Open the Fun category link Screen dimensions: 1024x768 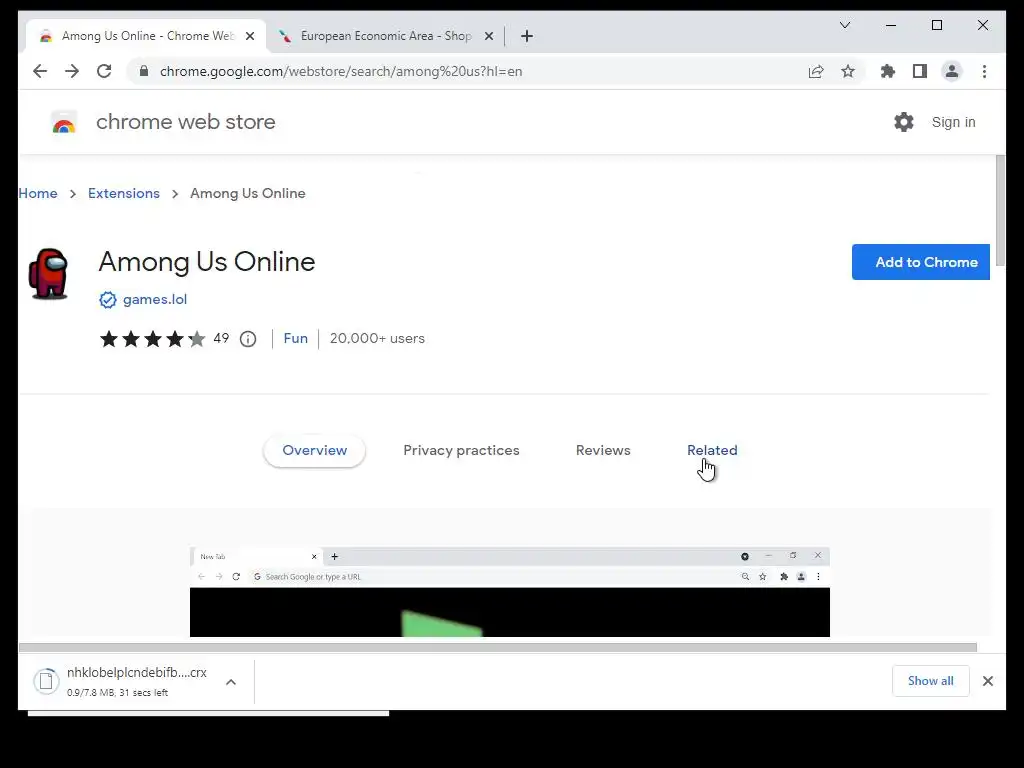click(x=295, y=338)
